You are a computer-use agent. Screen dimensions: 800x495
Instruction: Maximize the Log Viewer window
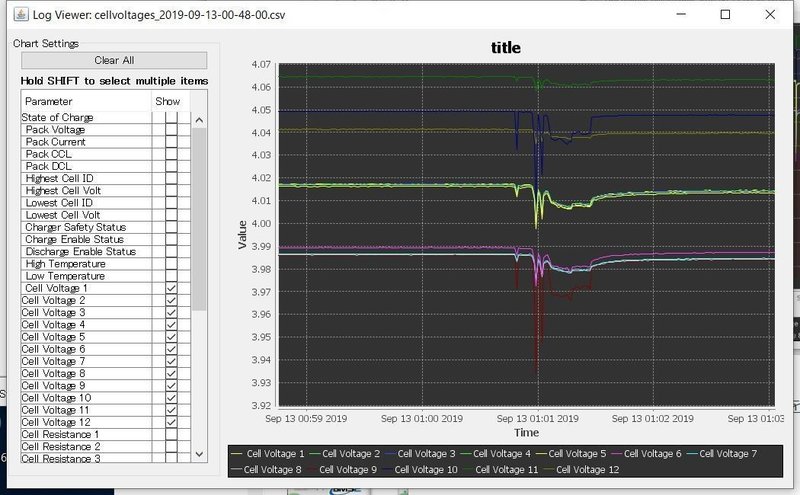pyautogui.click(x=725, y=14)
